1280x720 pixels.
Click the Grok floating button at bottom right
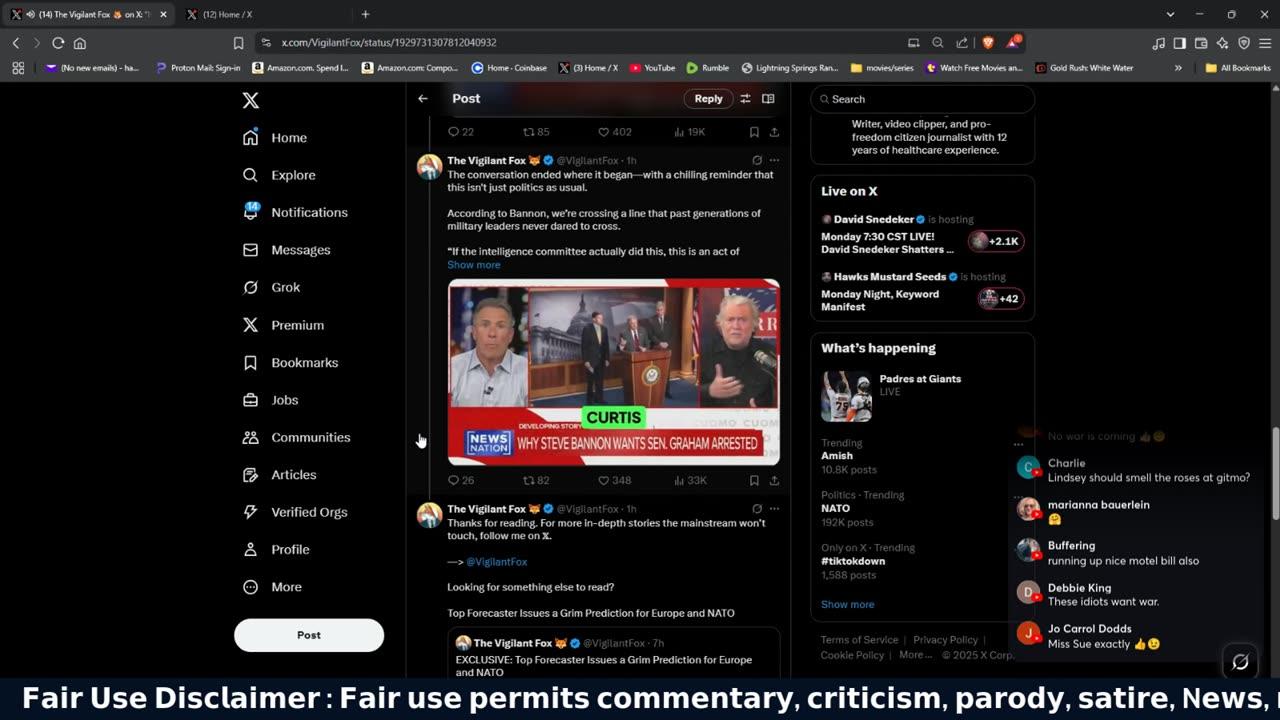(x=1240, y=662)
